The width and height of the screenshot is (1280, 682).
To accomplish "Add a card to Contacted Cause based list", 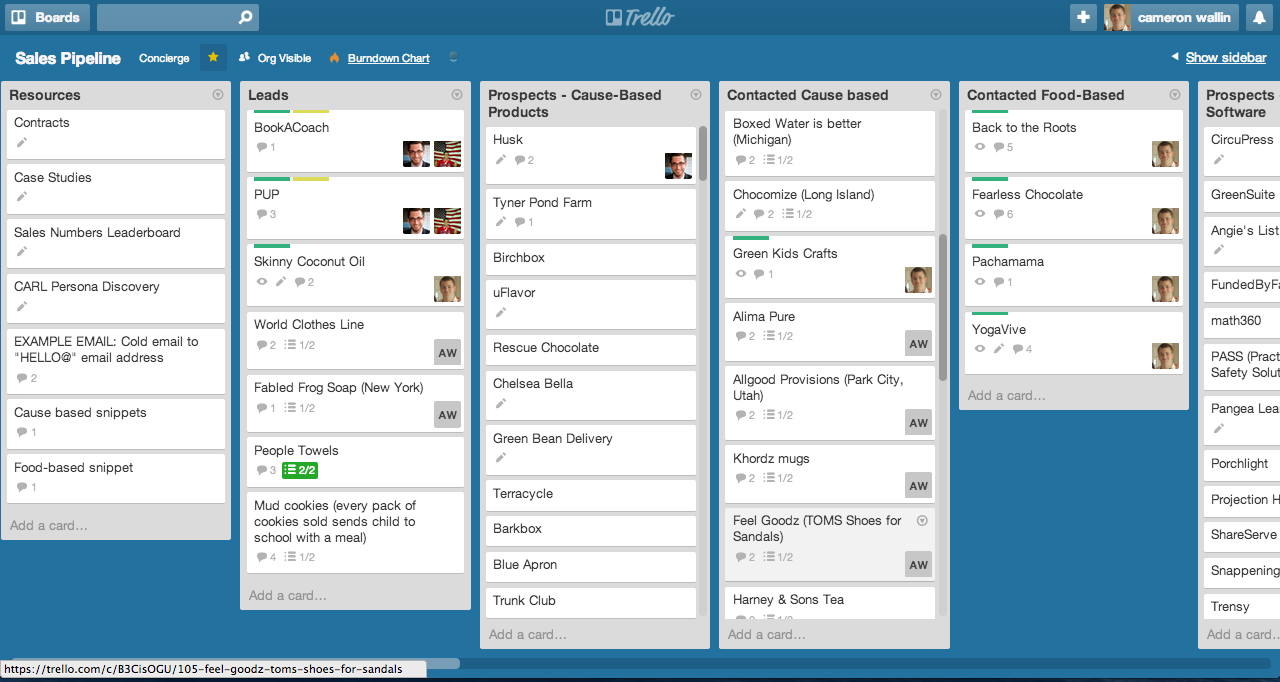I will point(767,634).
